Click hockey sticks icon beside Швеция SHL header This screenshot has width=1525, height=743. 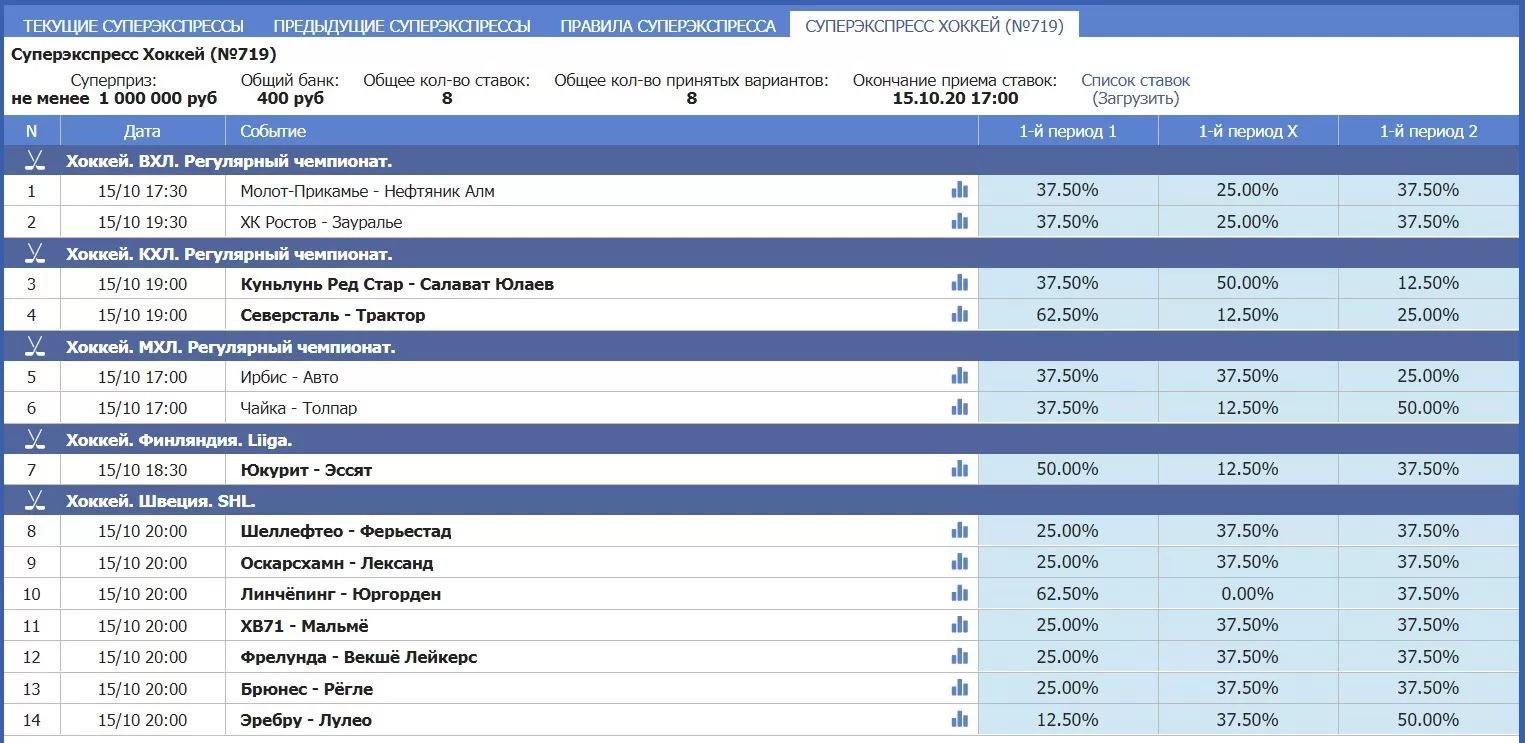pos(36,501)
